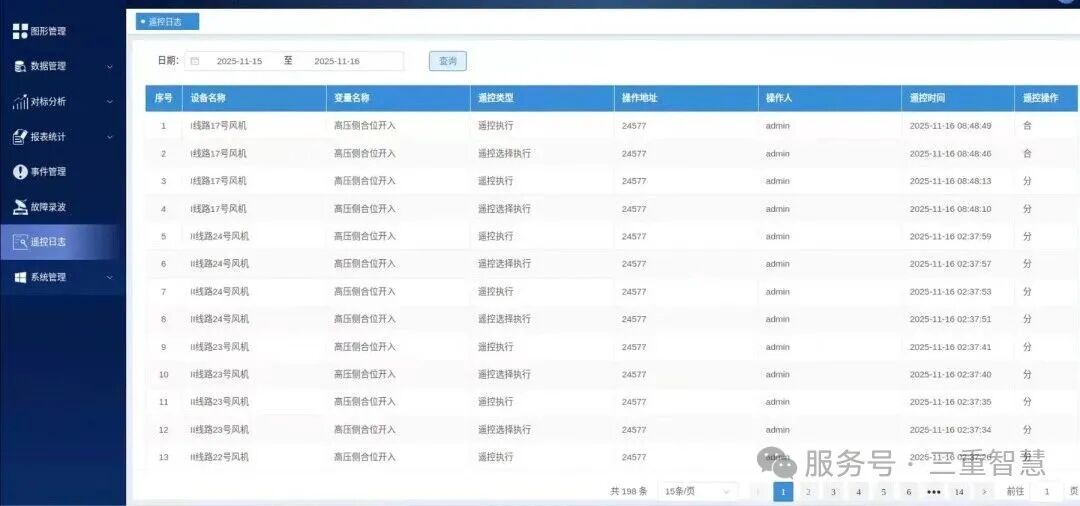Screen dimensions: 1080x506
Task: Click the 事件管理 alert icon
Action: click(21, 172)
